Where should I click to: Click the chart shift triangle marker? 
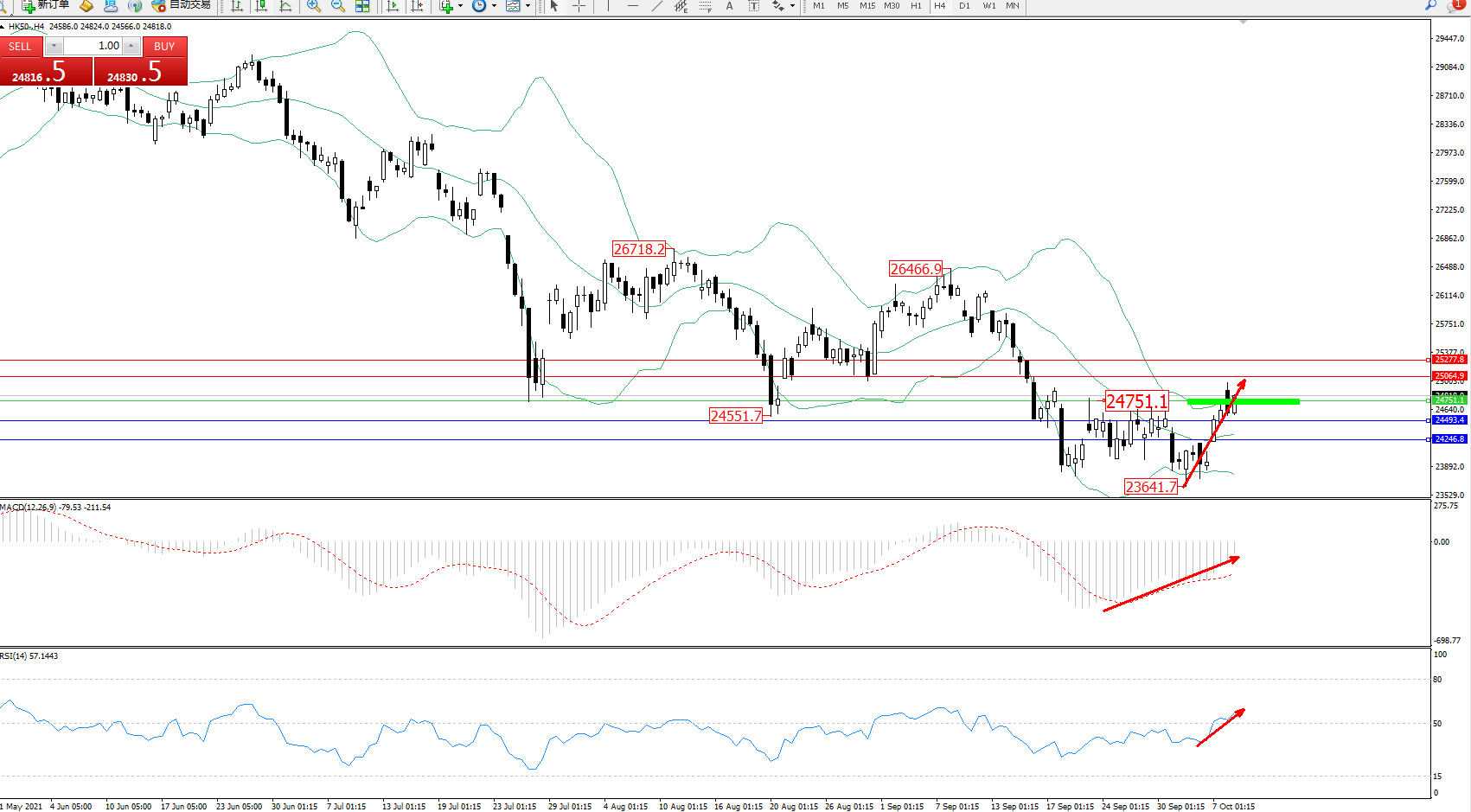(x=1243, y=22)
